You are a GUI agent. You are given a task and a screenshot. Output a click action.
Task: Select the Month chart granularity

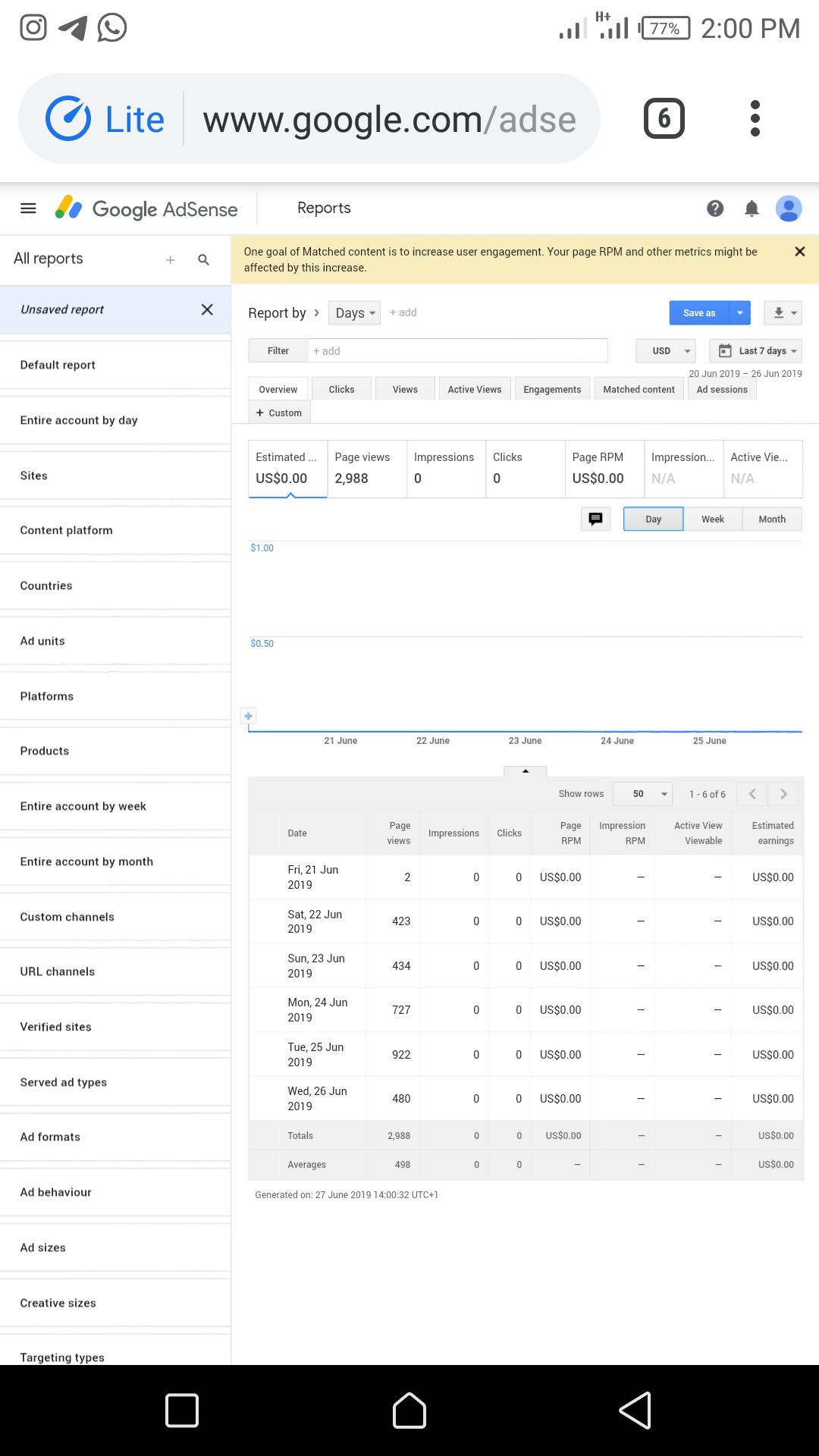click(x=772, y=519)
